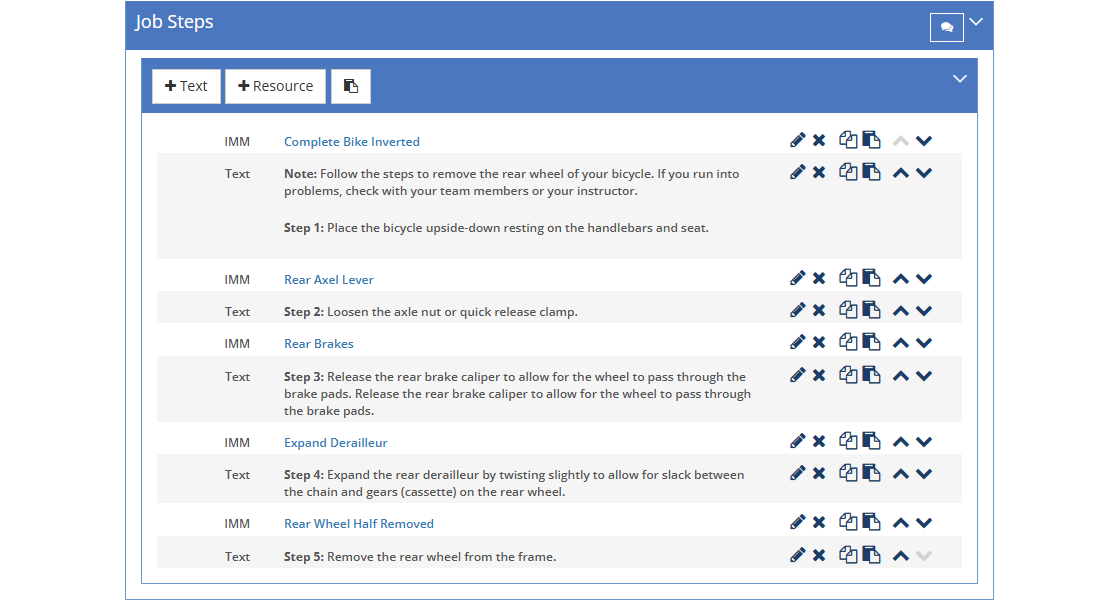Delete the Step 5 text row
The height and width of the screenshot is (601, 1120).
point(819,555)
